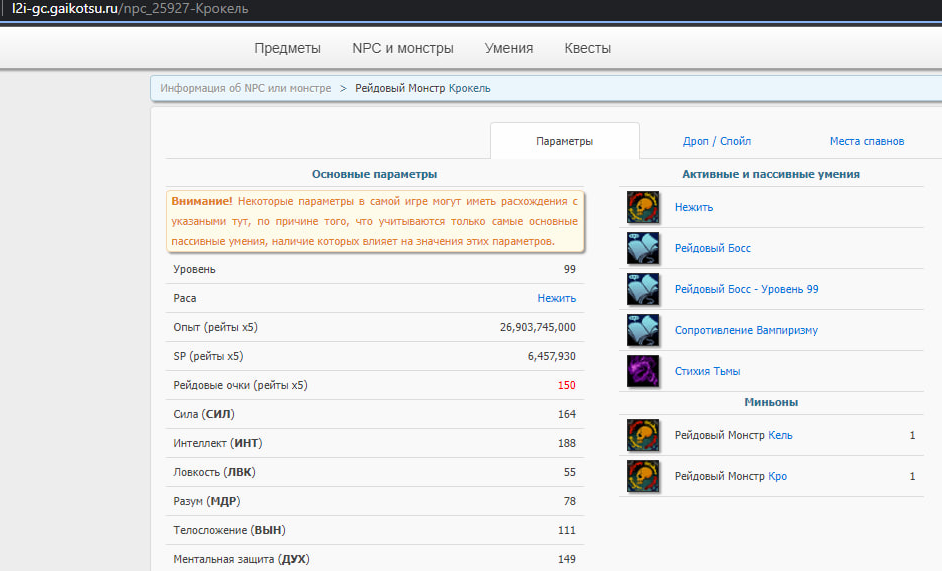The height and width of the screenshot is (571, 942).
Task: Click the browser address bar URL
Action: pos(130,9)
